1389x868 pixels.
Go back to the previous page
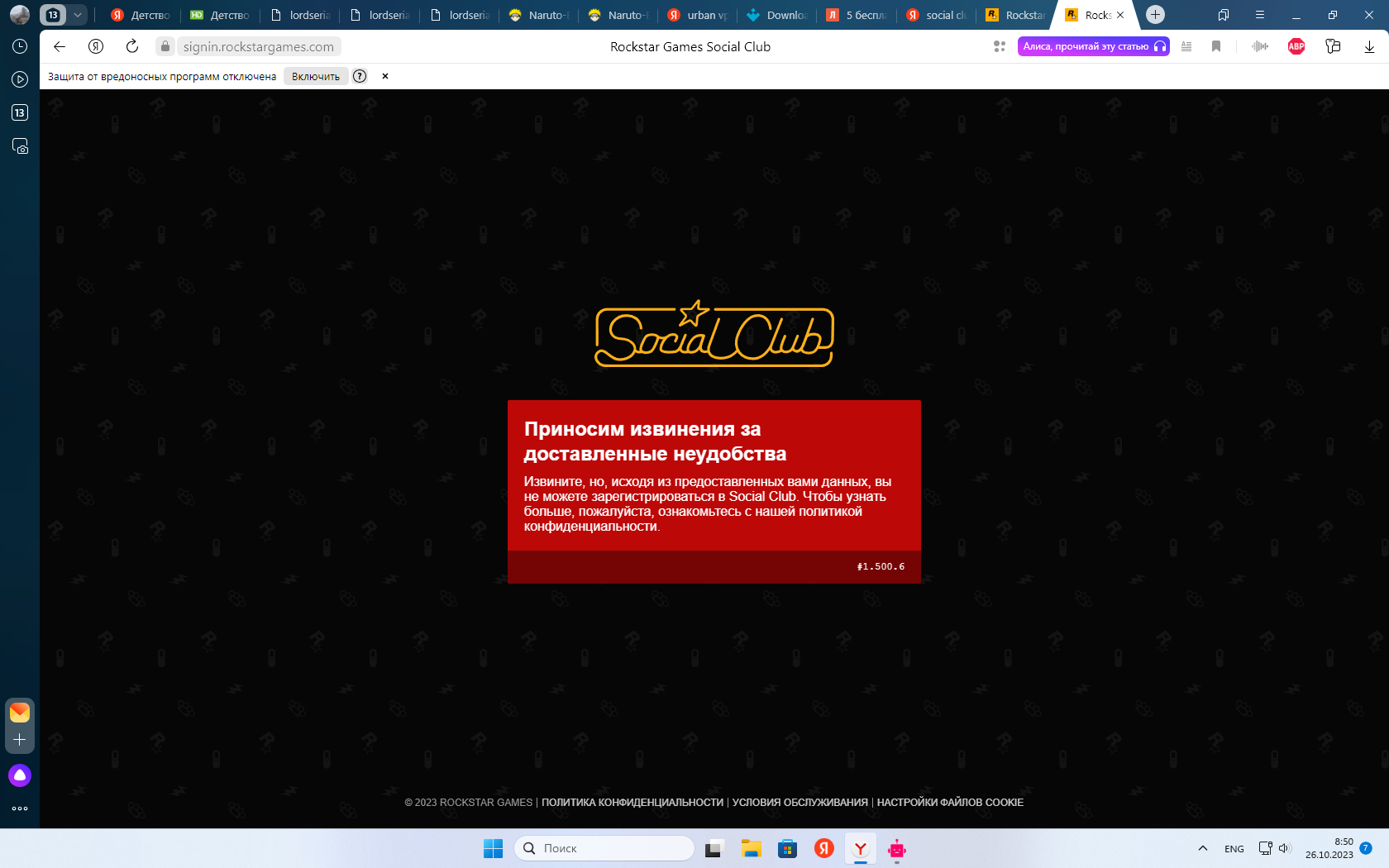coord(60,46)
